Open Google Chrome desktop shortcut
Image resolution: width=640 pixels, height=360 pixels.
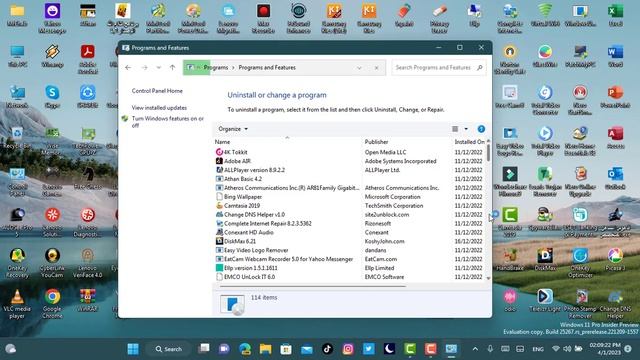(x=52, y=304)
